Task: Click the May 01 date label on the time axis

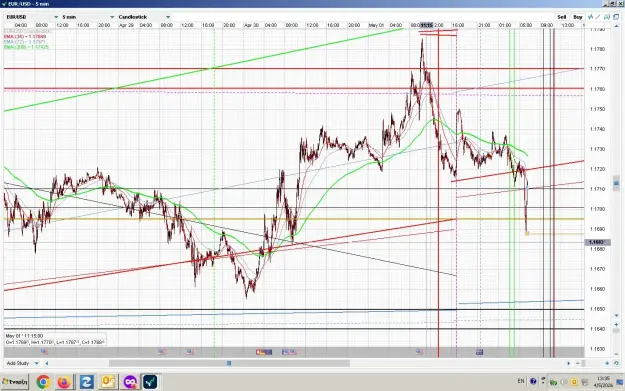Action: click(376, 25)
